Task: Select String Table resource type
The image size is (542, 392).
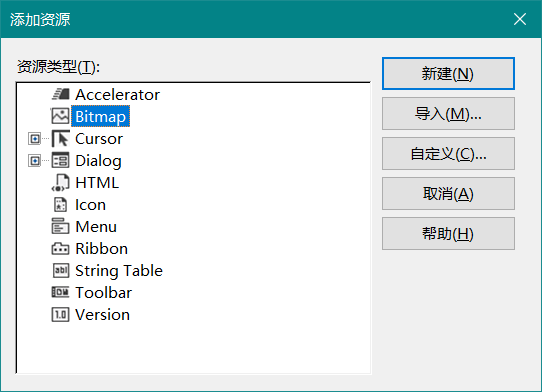Action: click(119, 271)
